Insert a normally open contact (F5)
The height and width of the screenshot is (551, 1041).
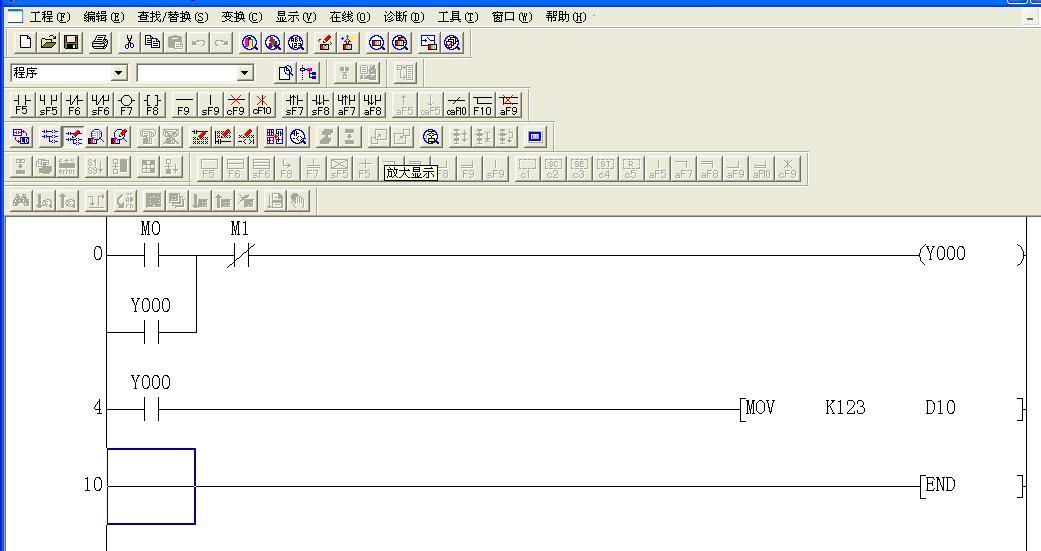22,104
